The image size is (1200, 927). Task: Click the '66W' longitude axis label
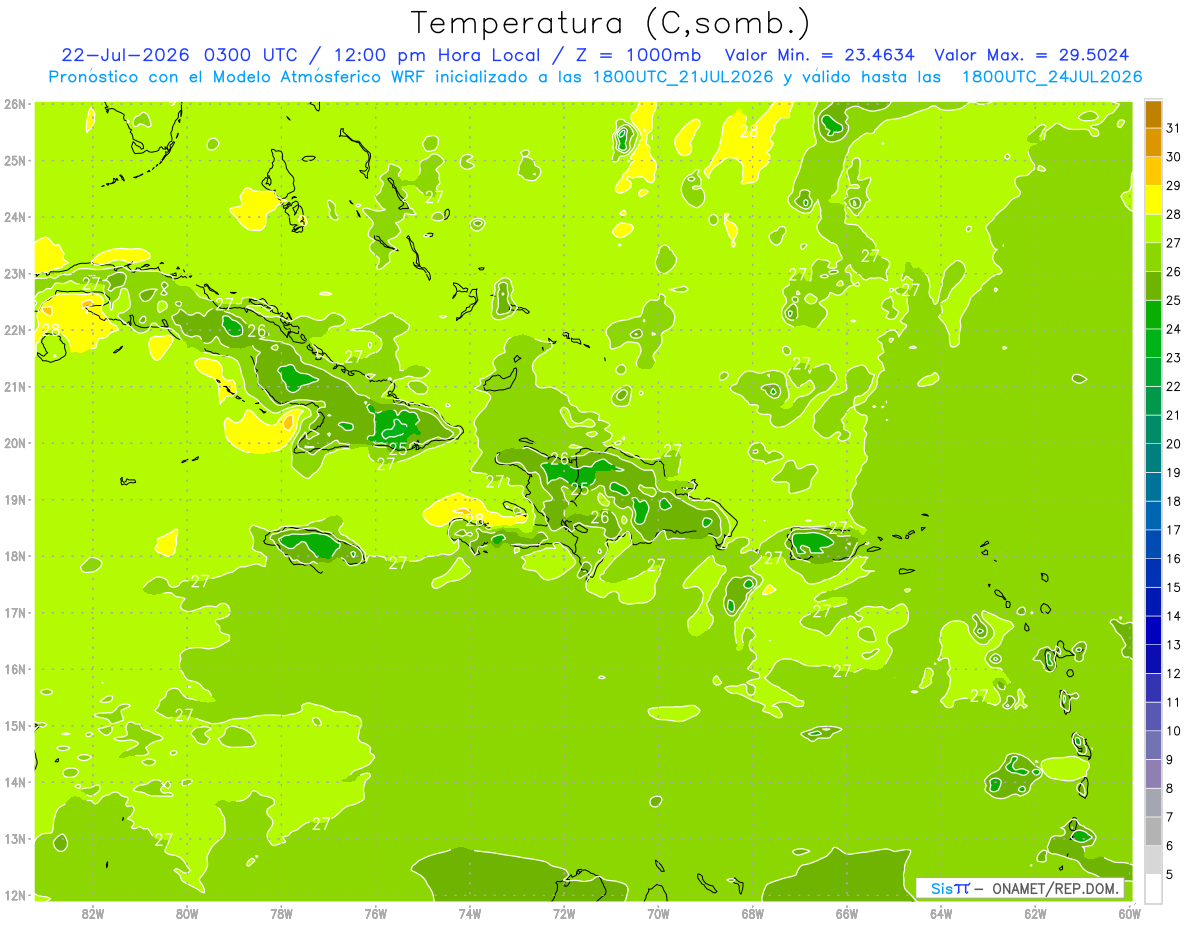[x=847, y=913]
